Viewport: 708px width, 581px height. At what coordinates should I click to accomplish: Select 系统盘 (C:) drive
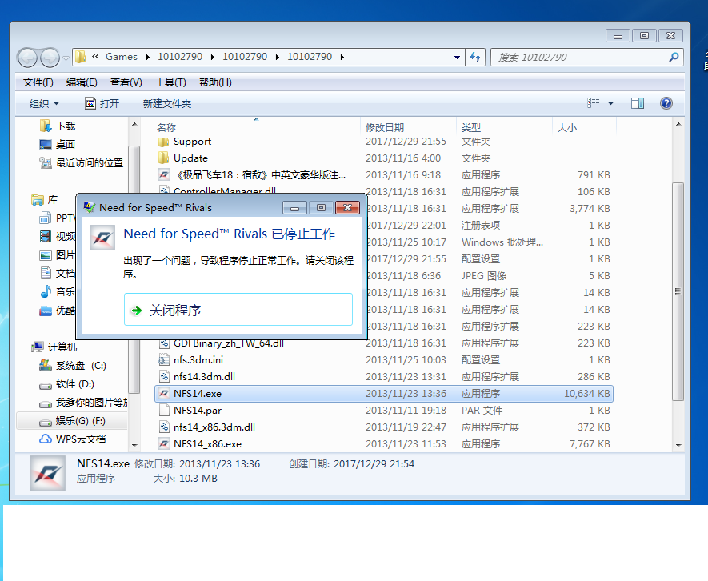[73, 366]
